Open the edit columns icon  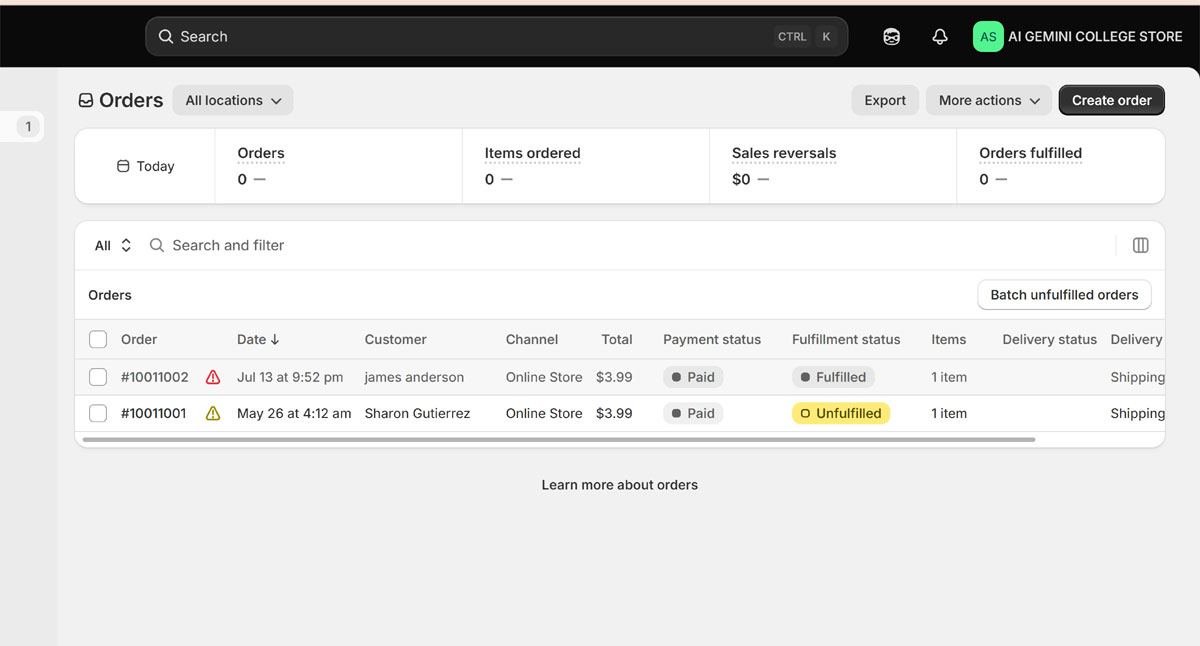[1140, 245]
